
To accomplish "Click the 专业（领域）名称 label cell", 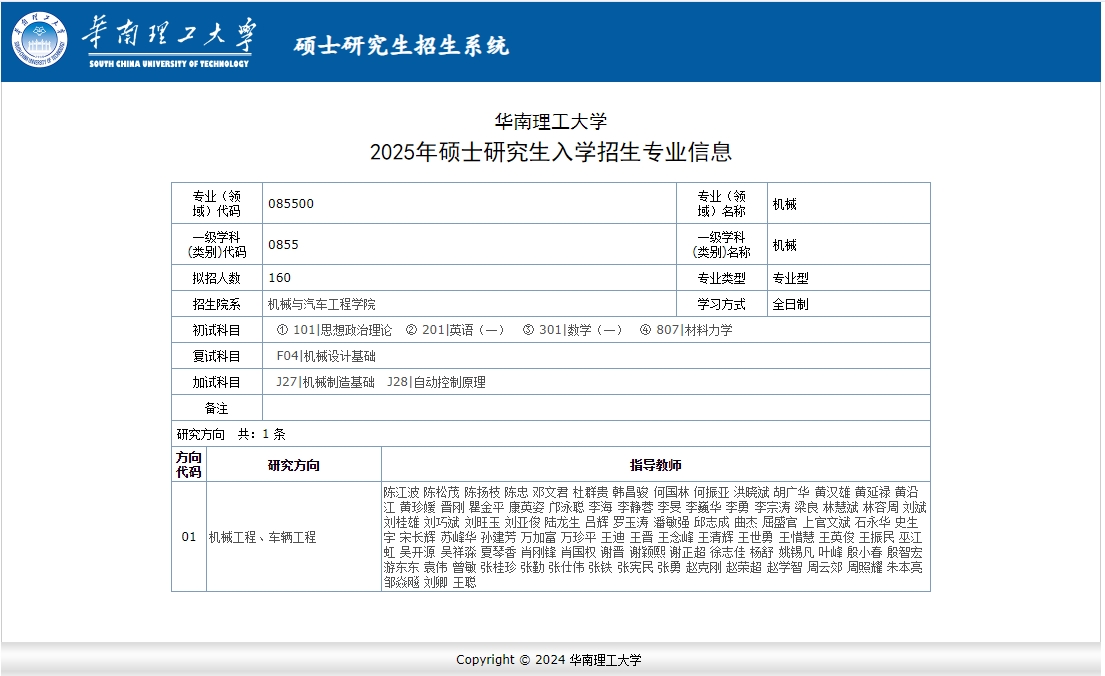I will click(722, 204).
